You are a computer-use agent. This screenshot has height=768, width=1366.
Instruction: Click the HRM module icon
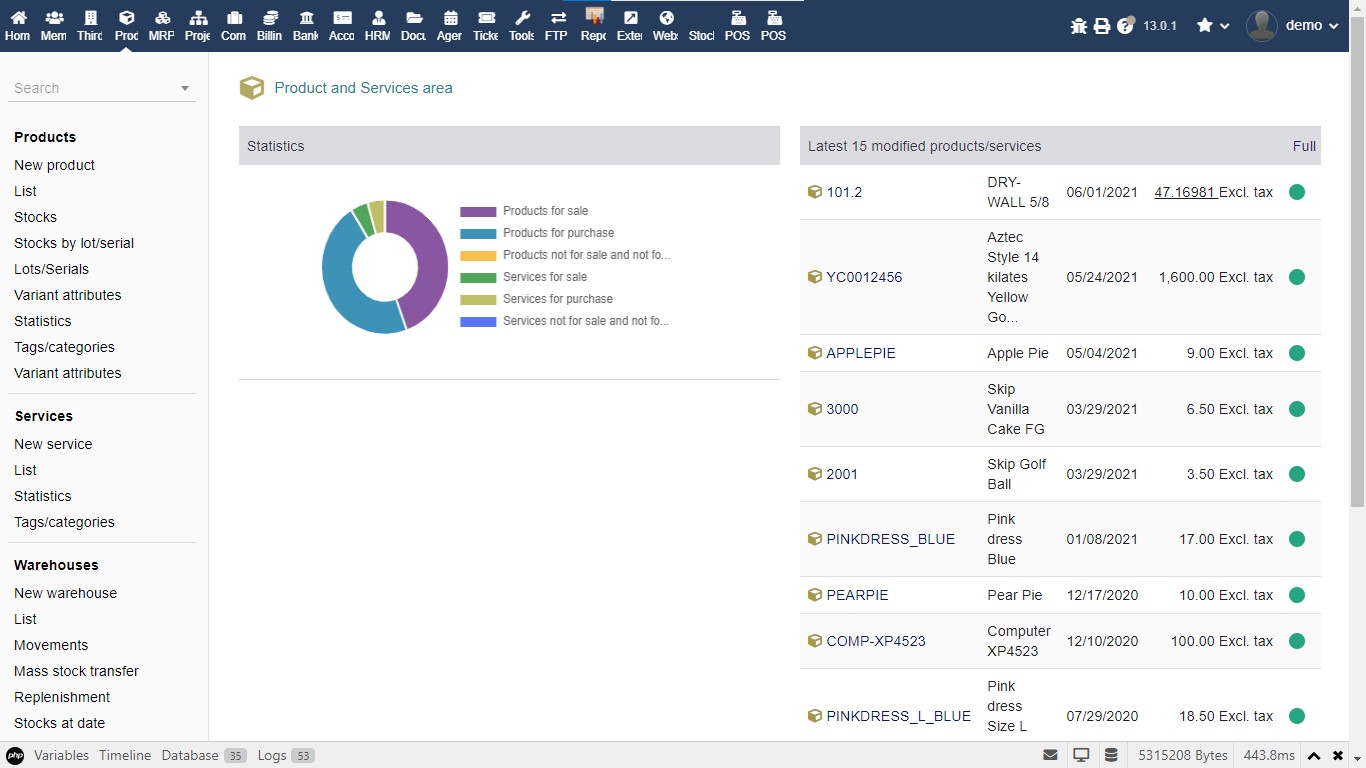(x=377, y=25)
